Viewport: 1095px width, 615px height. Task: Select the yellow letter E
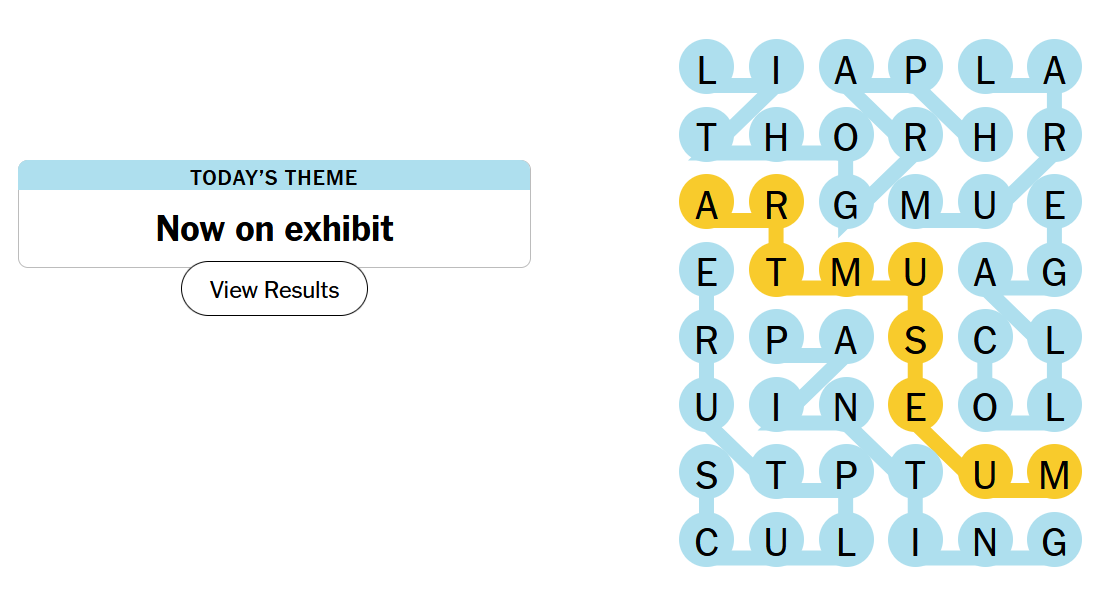915,407
